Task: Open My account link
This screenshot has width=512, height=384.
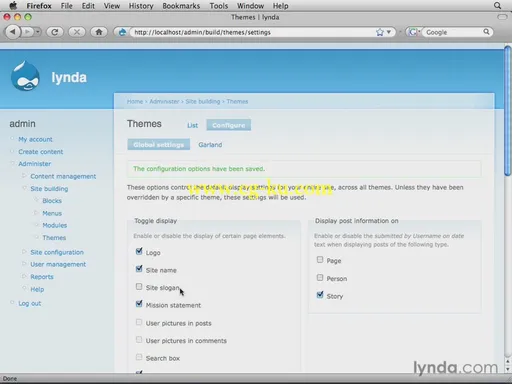Action: pos(35,139)
